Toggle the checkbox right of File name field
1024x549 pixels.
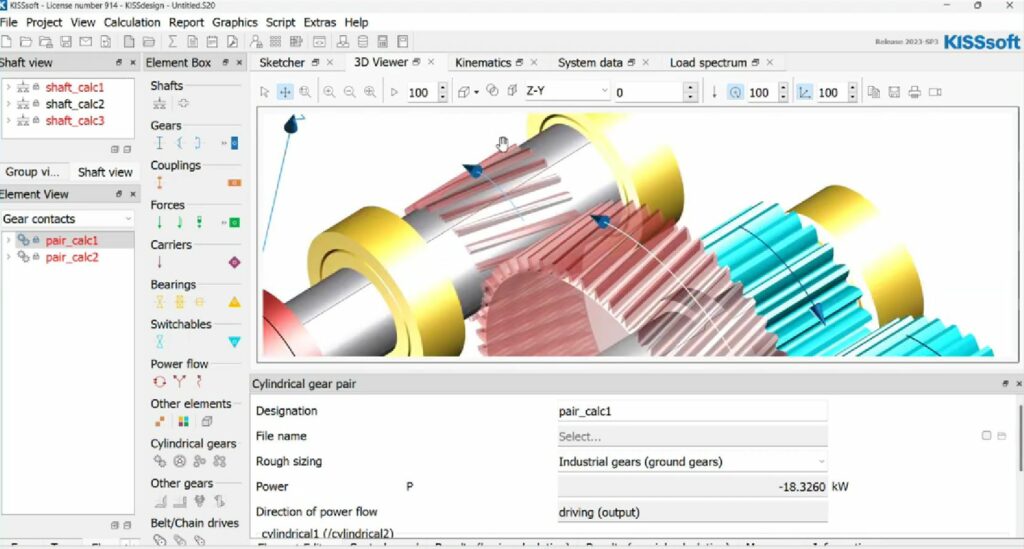click(986, 436)
